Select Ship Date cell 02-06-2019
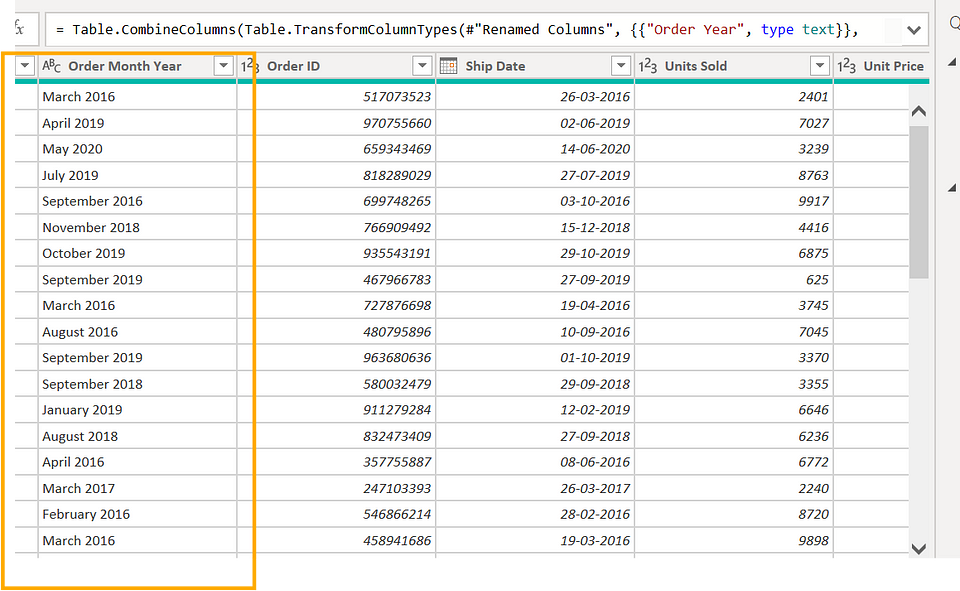 (535, 123)
